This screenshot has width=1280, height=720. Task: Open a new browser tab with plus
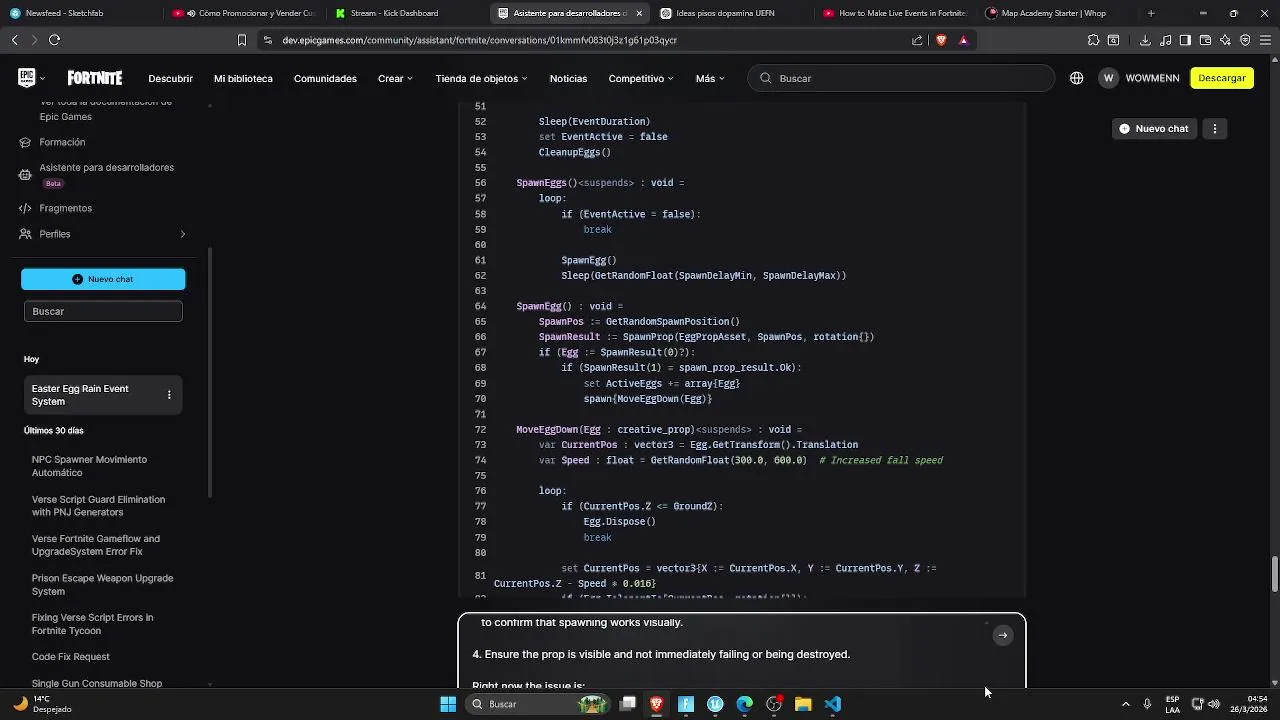pos(1151,13)
